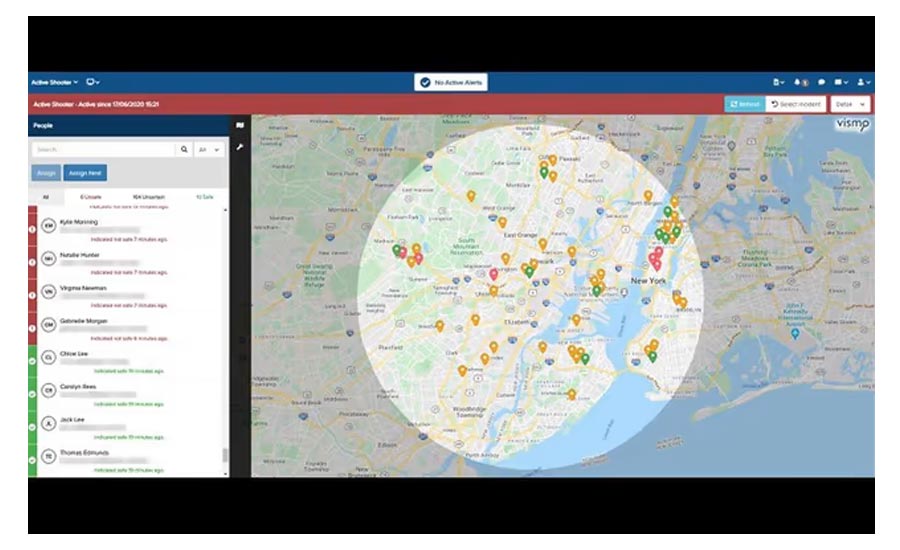
Task: Click the document icon in top bar
Action: [778, 82]
